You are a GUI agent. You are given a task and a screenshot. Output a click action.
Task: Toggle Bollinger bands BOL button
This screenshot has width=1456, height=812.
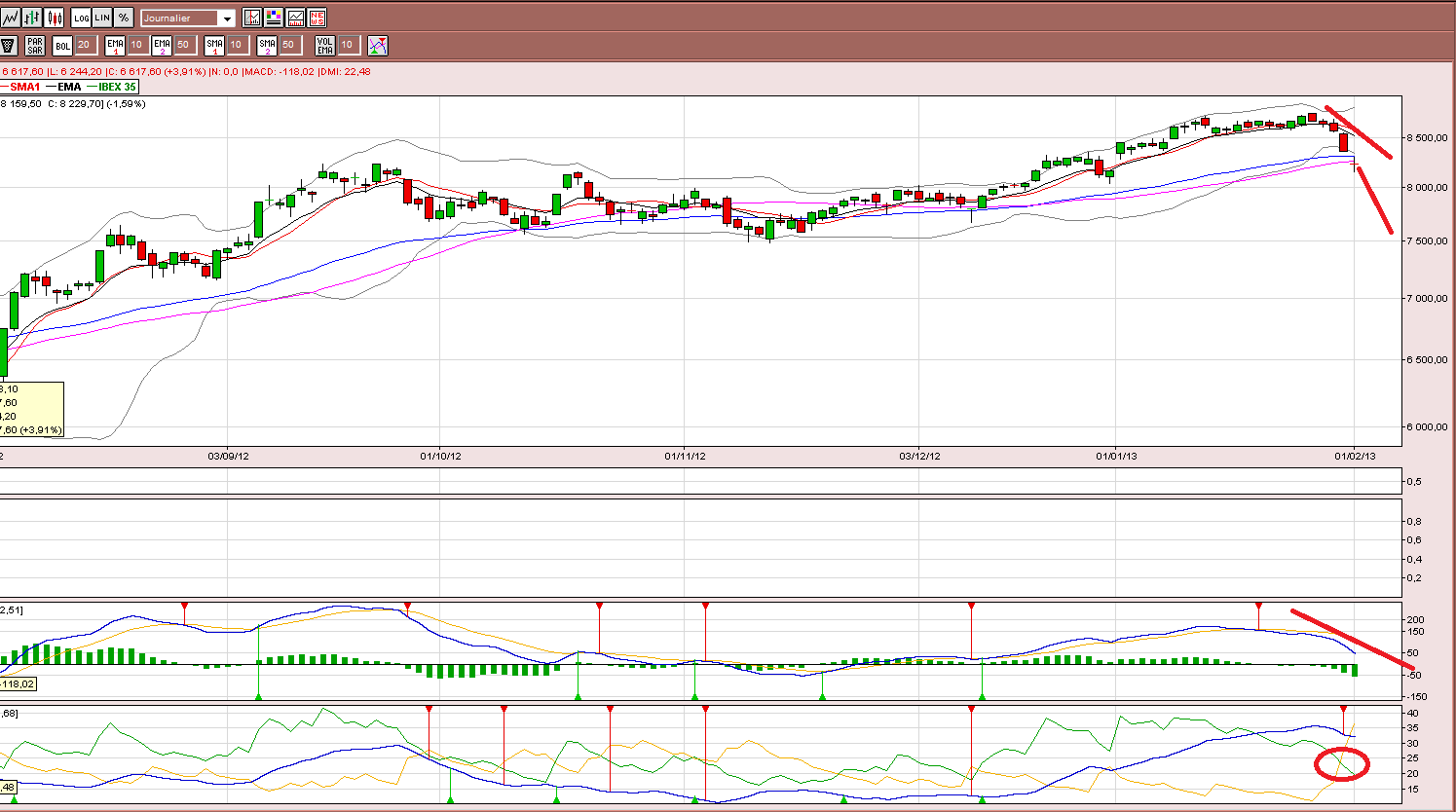point(62,46)
